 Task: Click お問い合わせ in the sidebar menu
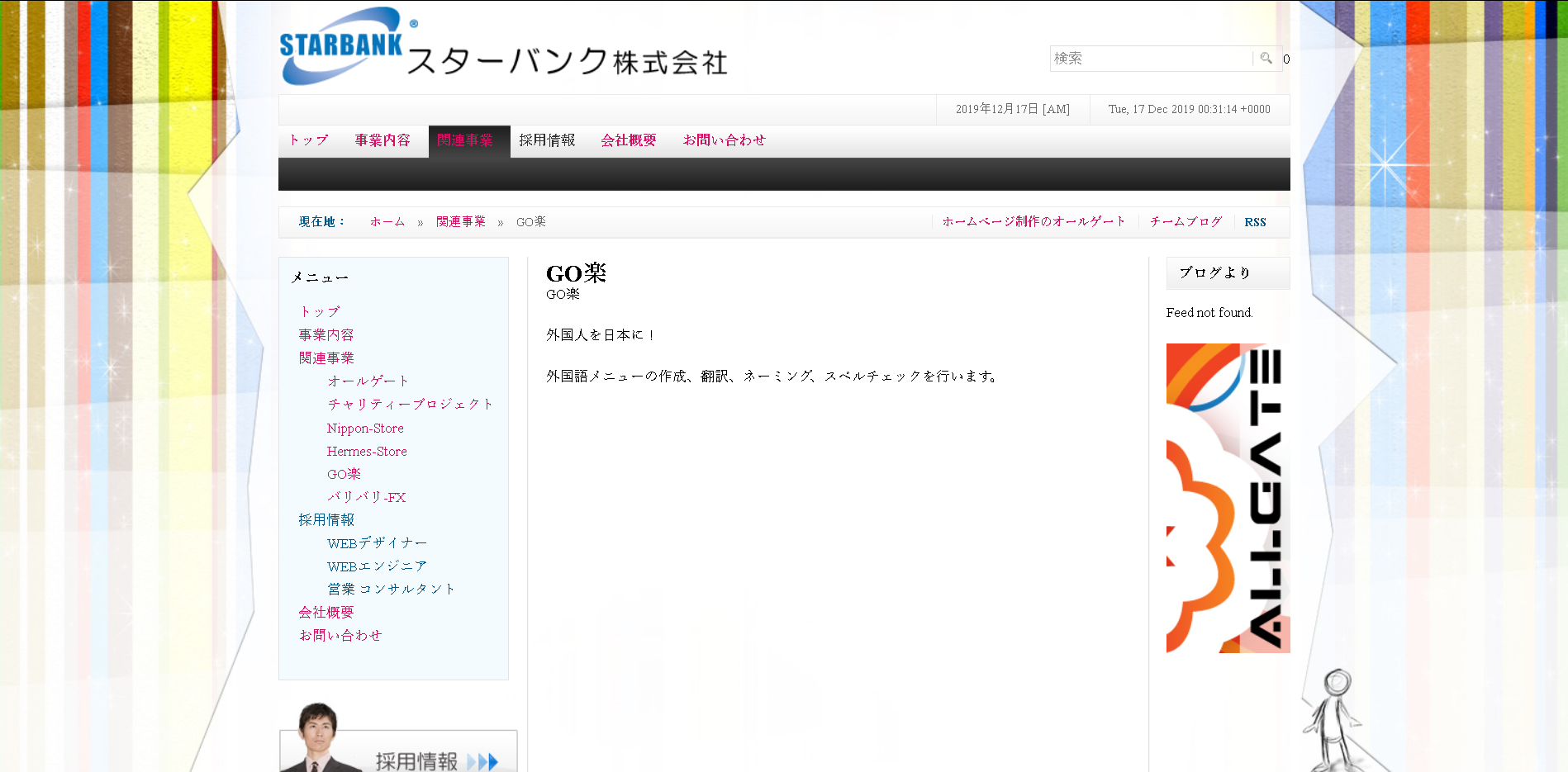click(x=340, y=635)
